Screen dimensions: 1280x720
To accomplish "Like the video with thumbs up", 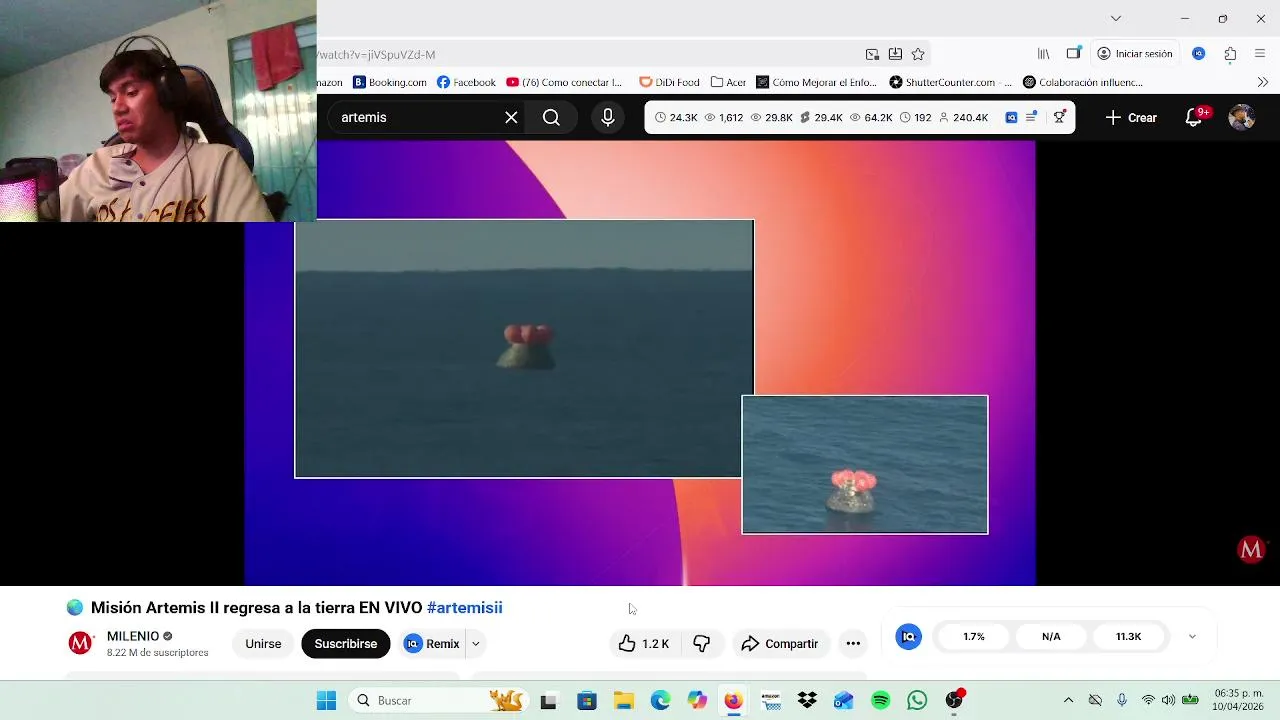I will (x=644, y=644).
